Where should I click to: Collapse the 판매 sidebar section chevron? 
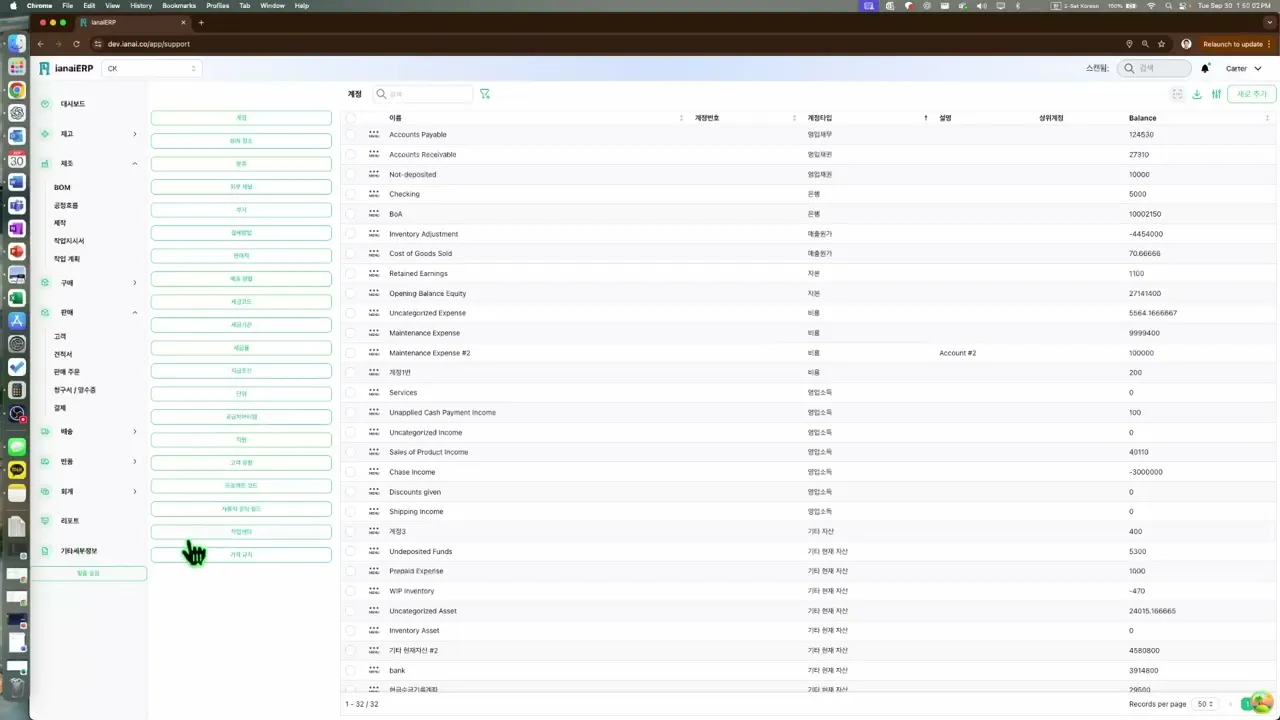(x=135, y=312)
